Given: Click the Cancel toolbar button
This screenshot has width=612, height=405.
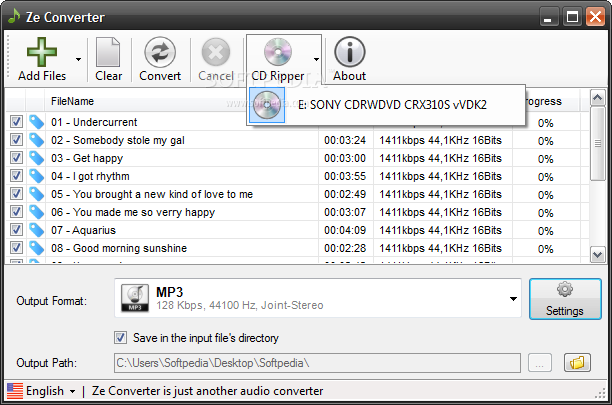Looking at the screenshot, I should (216, 59).
